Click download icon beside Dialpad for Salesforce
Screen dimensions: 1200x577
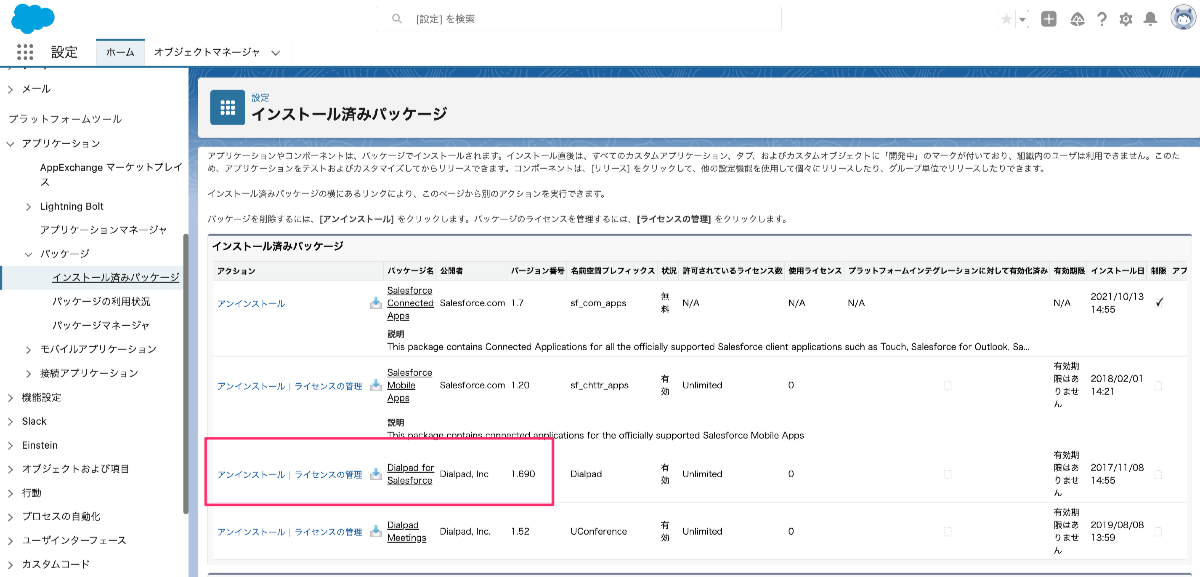pos(376,474)
